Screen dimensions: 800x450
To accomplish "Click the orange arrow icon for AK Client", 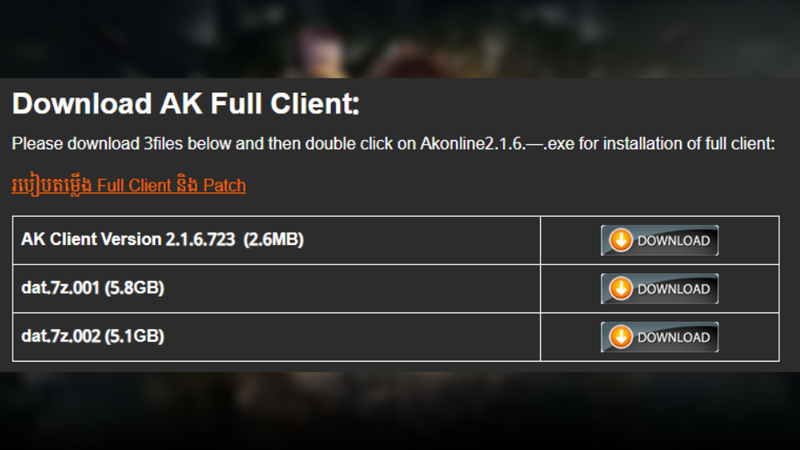I will pyautogui.click(x=621, y=241).
